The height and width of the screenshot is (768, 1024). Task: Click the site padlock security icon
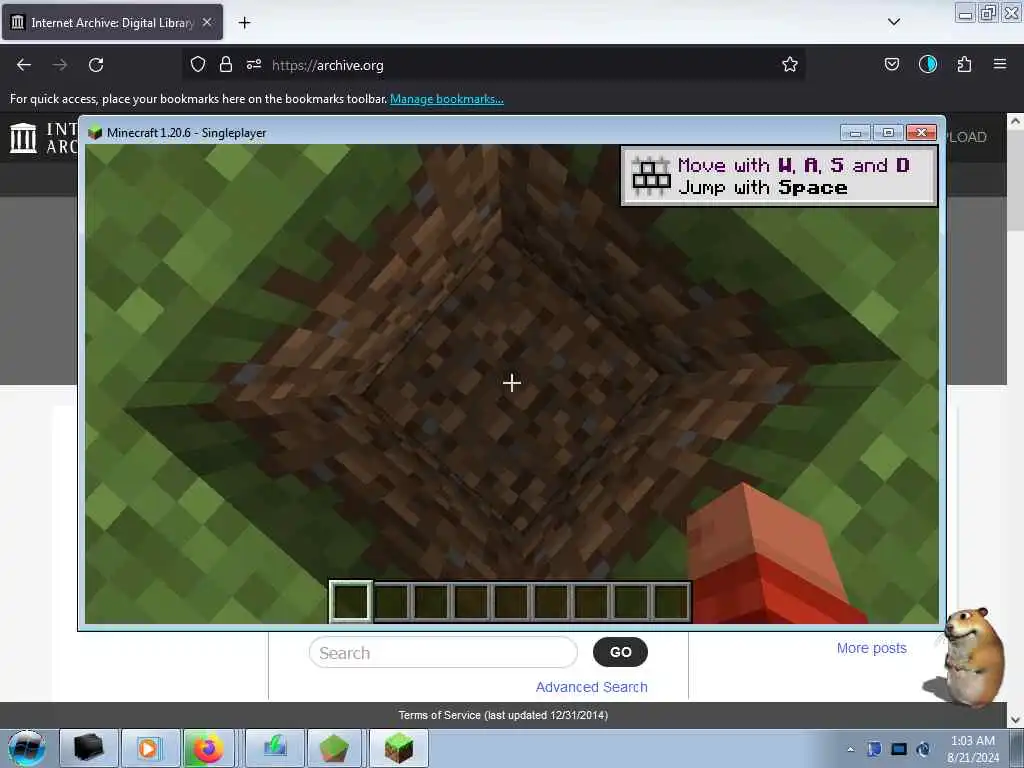pos(226,65)
